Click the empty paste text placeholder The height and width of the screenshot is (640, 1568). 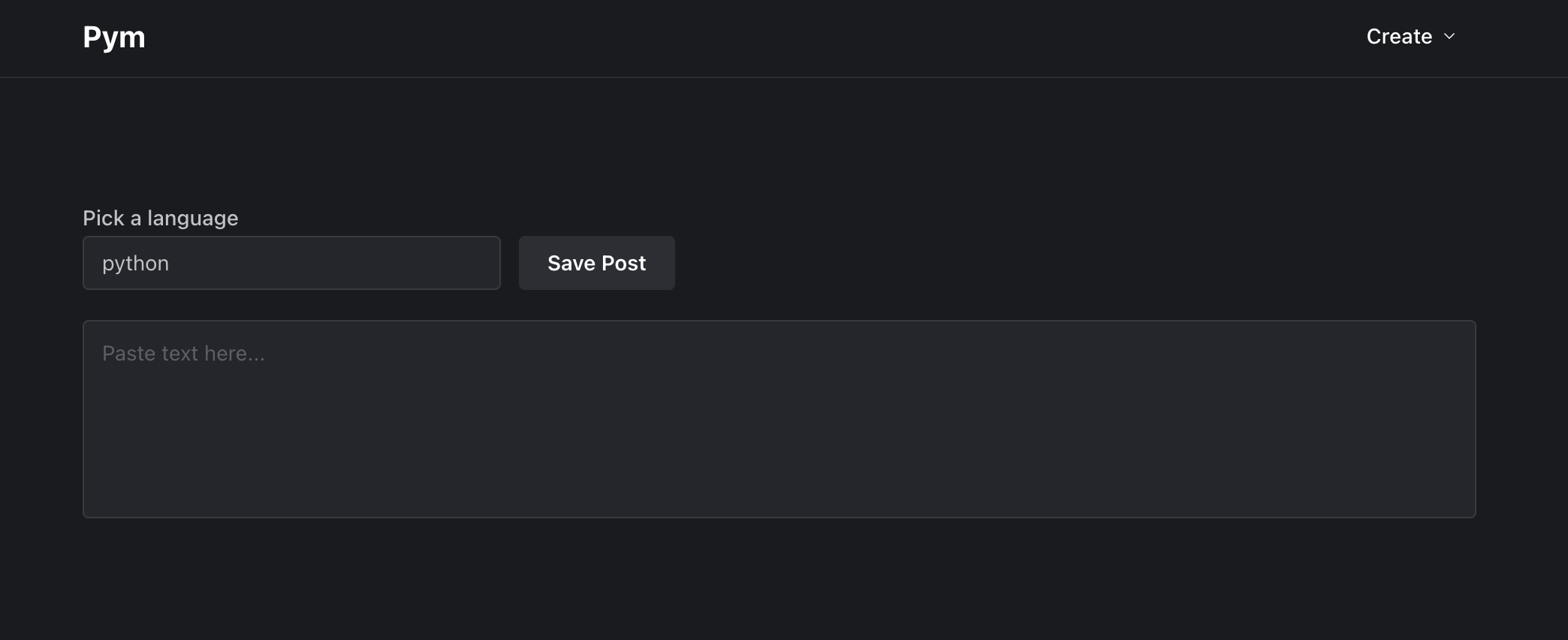[183, 352]
